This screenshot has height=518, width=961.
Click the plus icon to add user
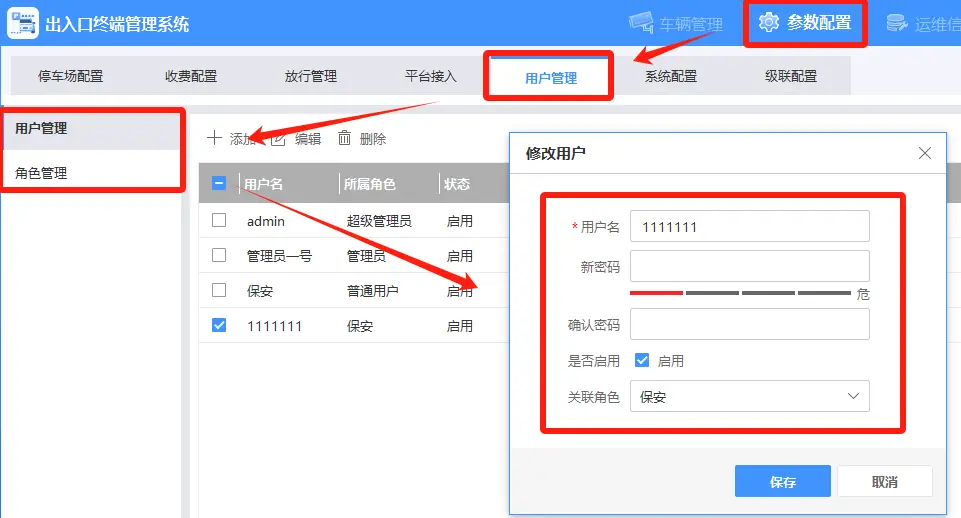[x=214, y=138]
